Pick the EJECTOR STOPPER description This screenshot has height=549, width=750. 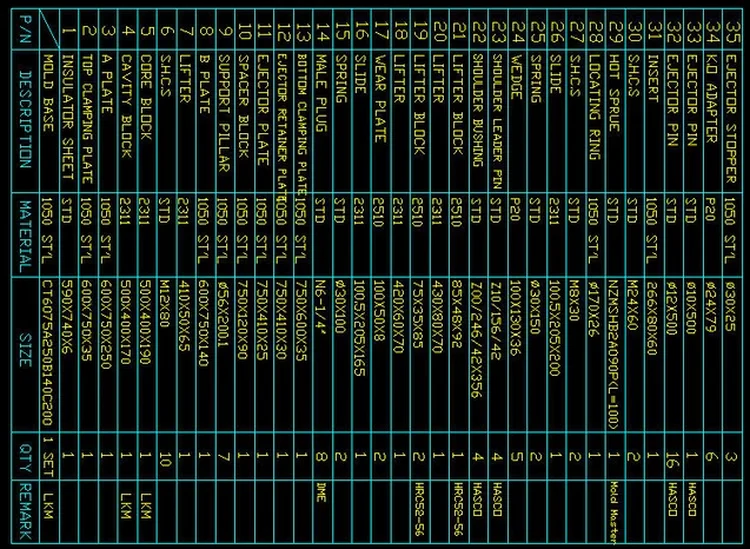tap(731, 119)
